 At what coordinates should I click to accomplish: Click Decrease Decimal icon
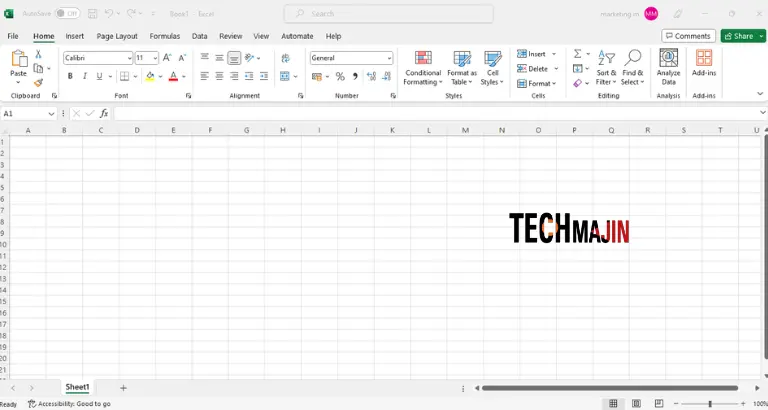(x=386, y=76)
